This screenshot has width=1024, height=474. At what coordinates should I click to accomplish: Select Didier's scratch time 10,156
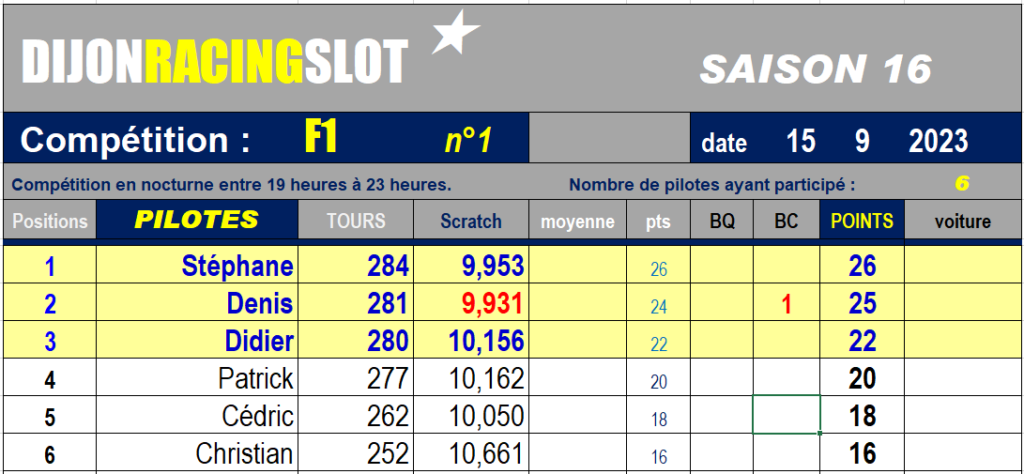click(x=471, y=340)
